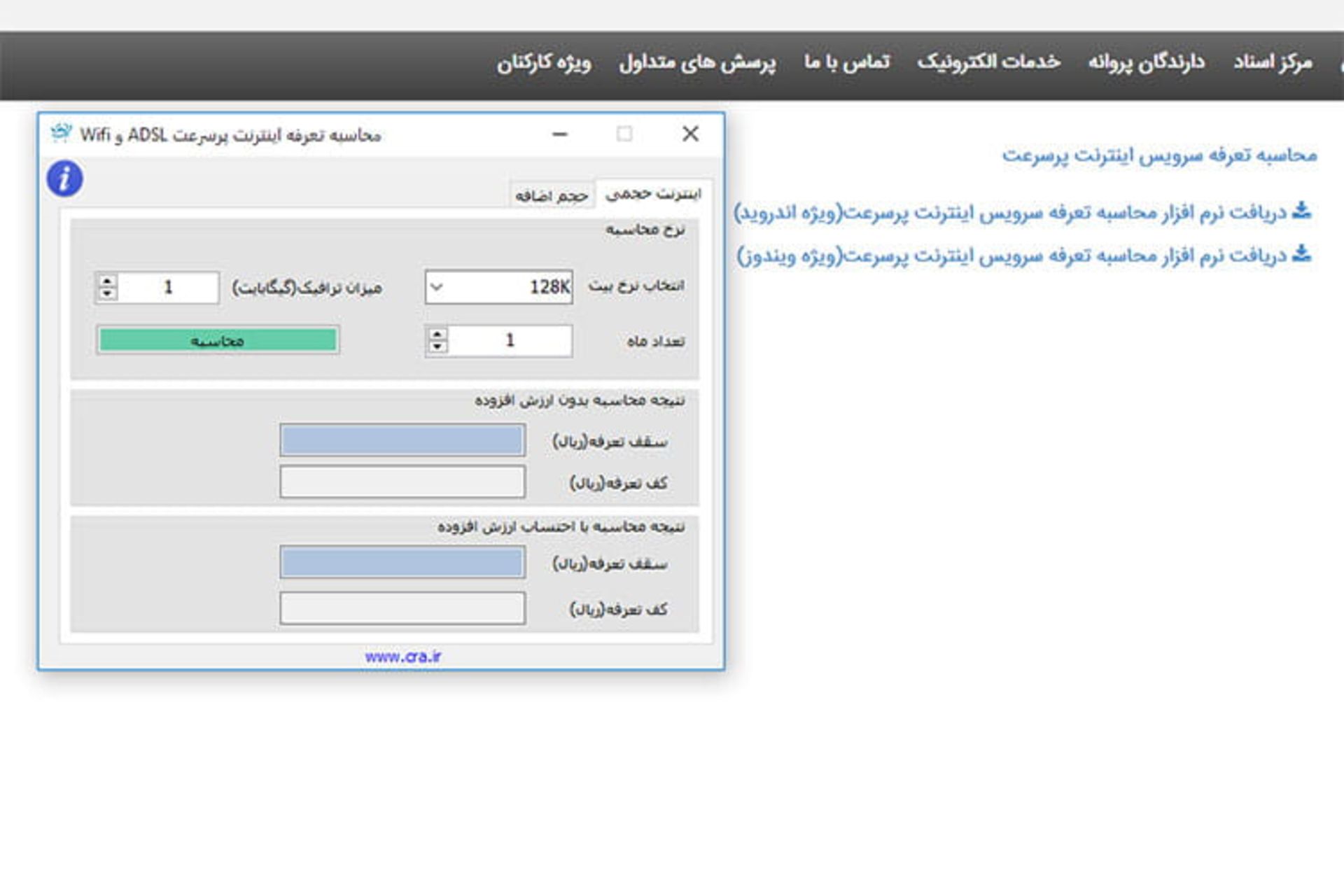Click the نرخ محاسبه group heading

[x=645, y=230]
